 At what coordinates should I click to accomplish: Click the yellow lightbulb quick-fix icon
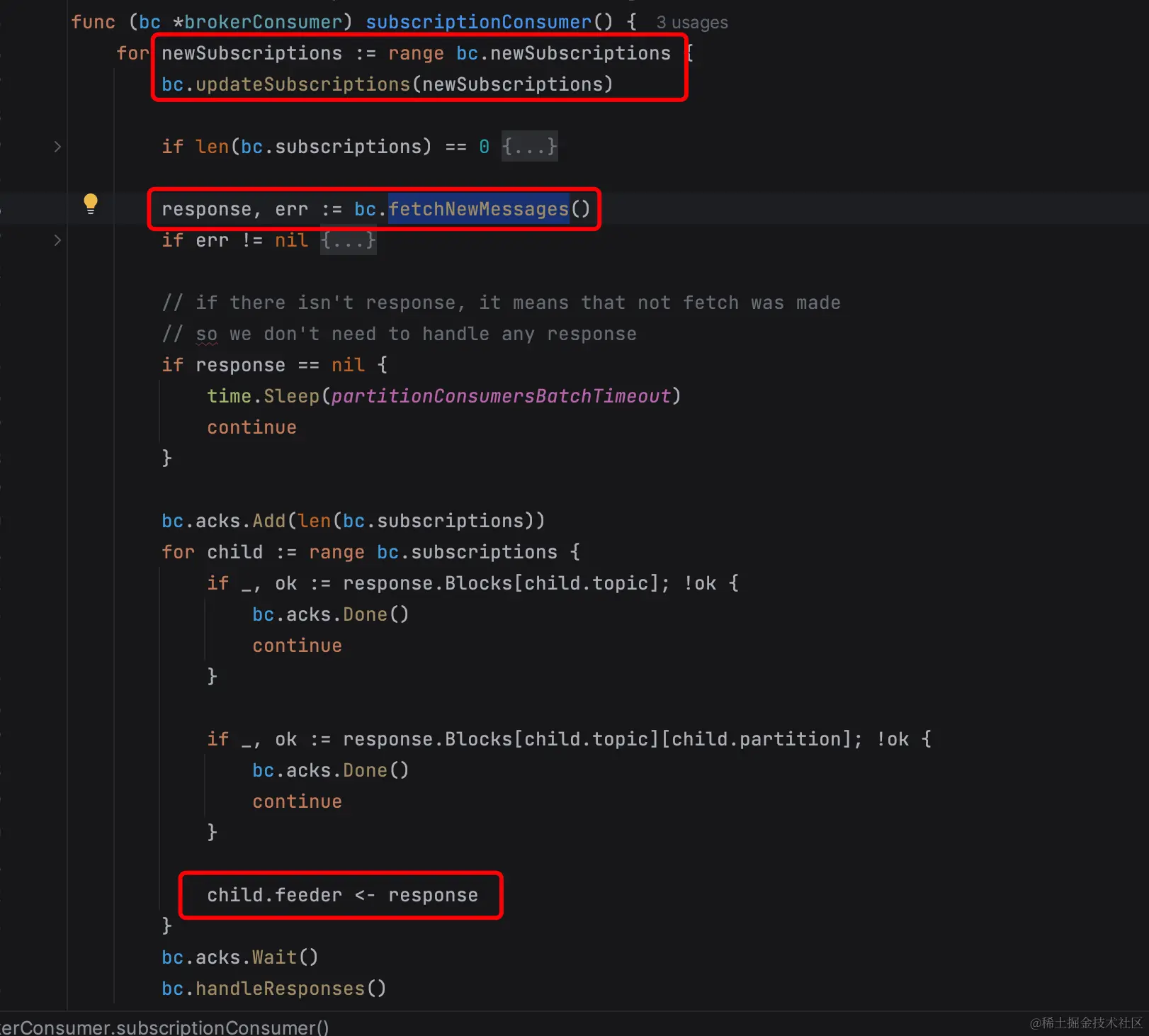tap(91, 204)
